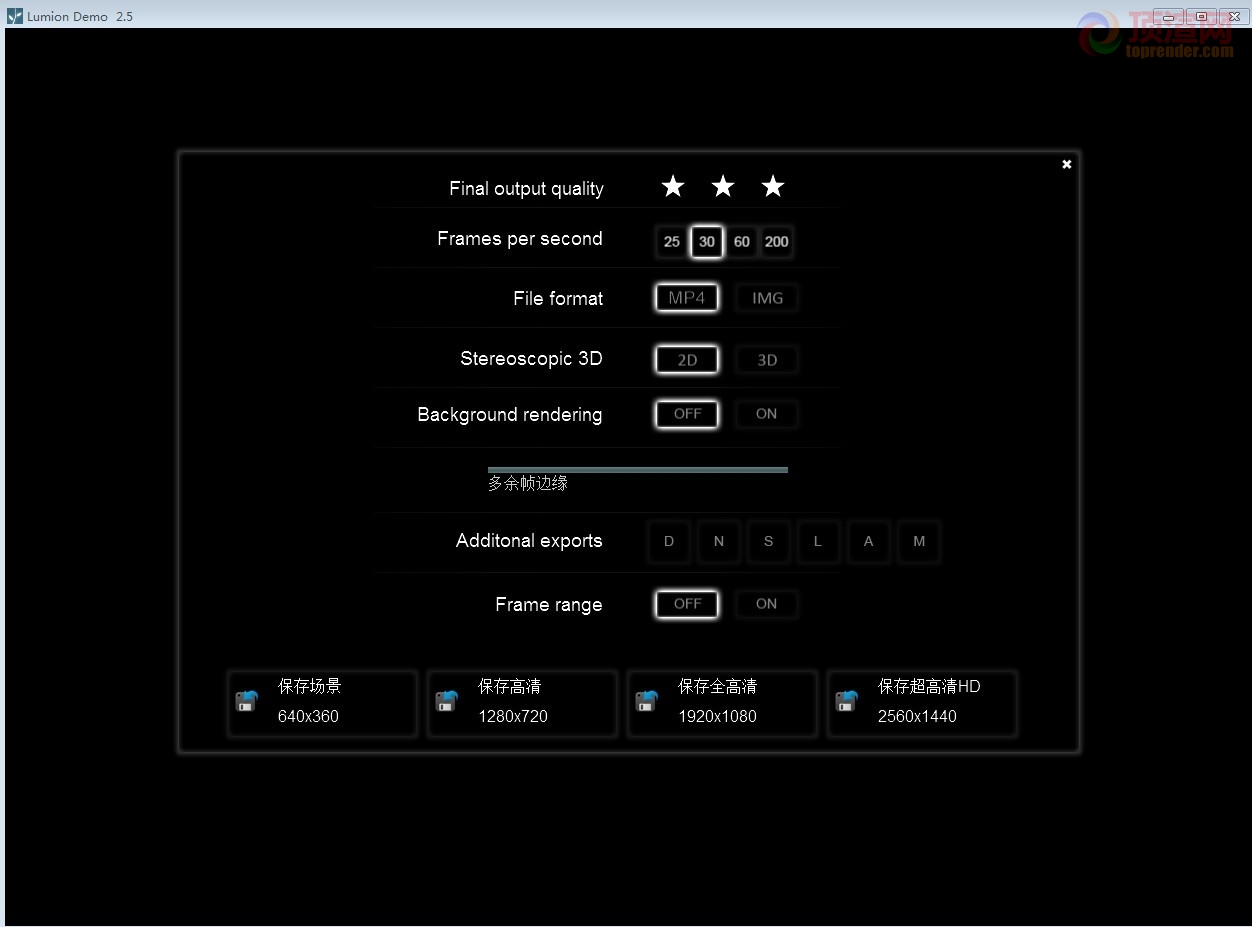Turn Frame range OFF
The height and width of the screenshot is (927, 1252).
[x=687, y=604]
